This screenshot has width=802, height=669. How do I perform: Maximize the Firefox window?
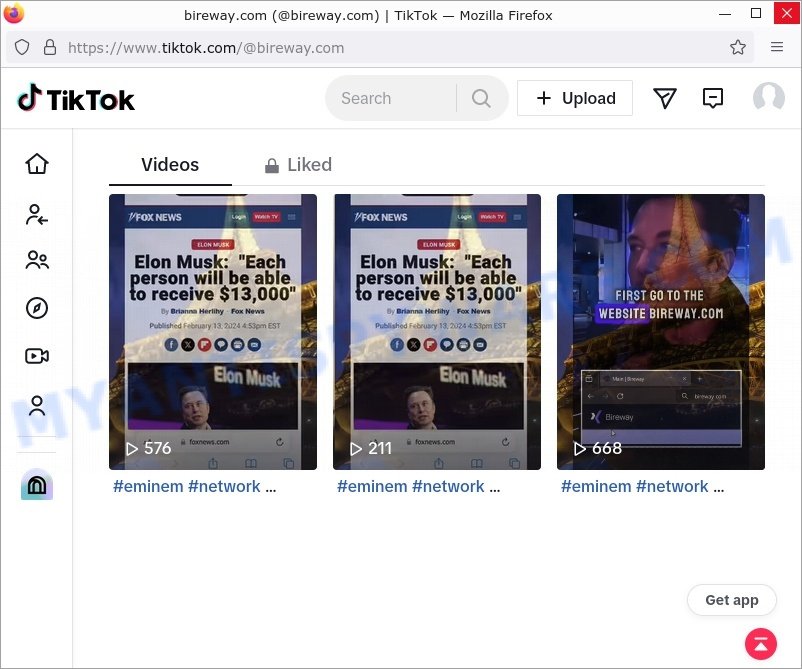pos(756,14)
